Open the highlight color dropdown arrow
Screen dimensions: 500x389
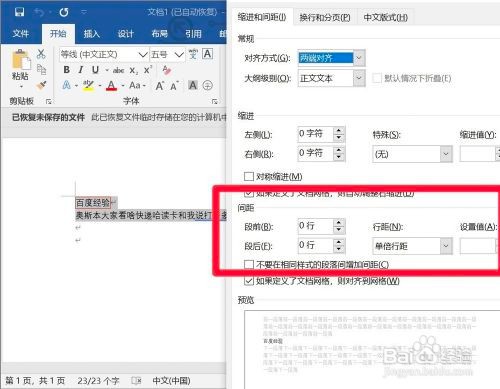point(100,86)
